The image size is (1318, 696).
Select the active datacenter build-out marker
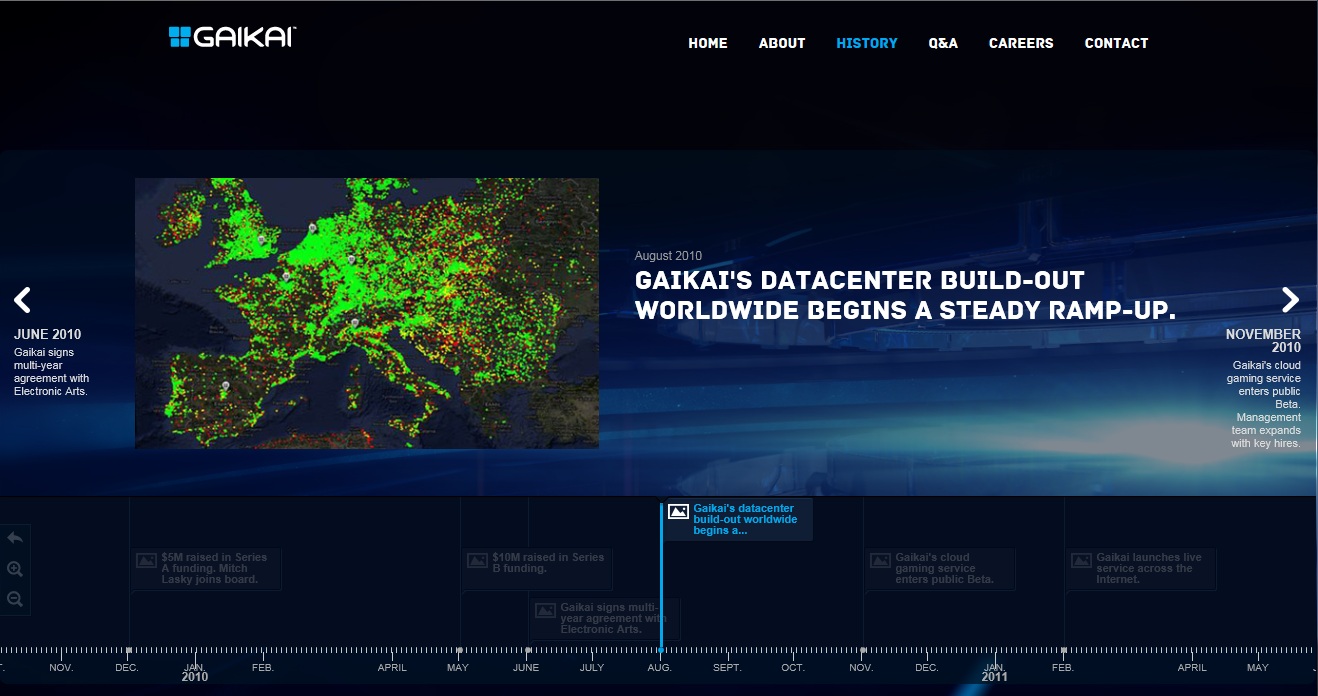(738, 520)
